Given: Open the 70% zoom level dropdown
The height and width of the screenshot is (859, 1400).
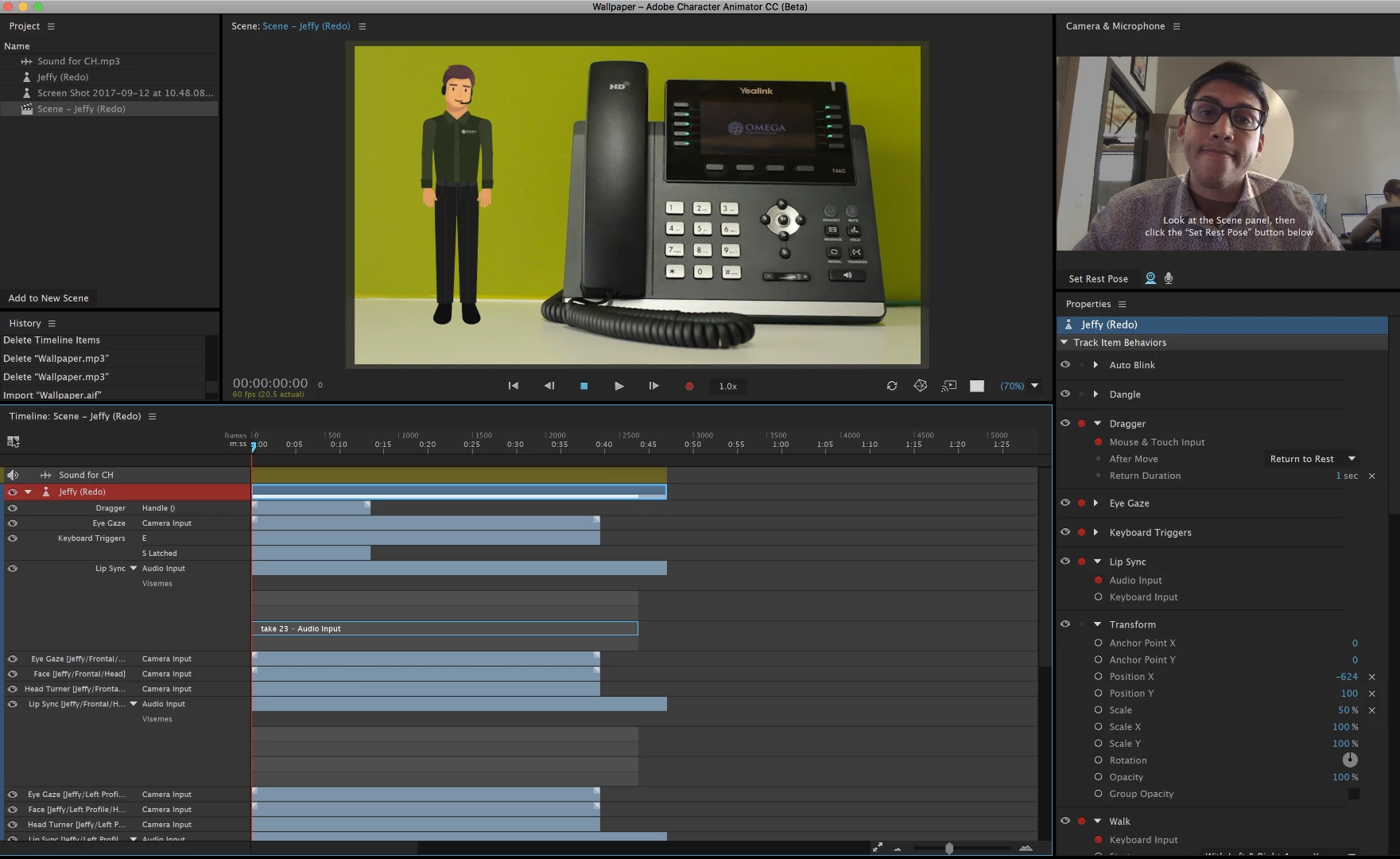Looking at the screenshot, I should [1020, 386].
